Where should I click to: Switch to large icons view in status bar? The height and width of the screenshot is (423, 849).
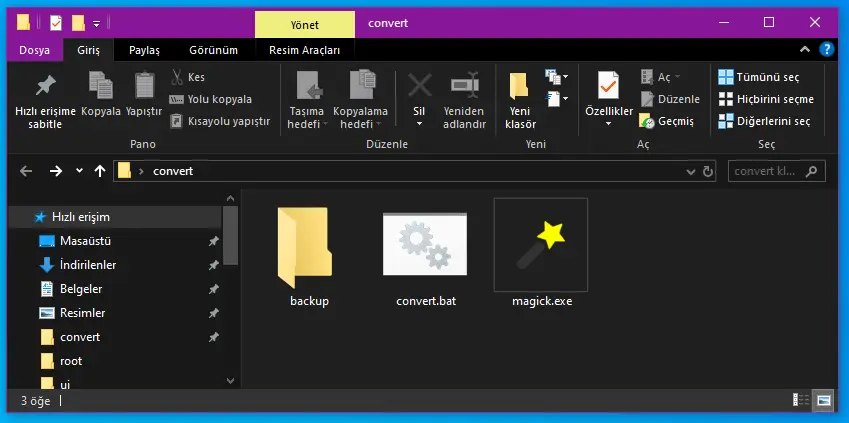pyautogui.click(x=824, y=400)
